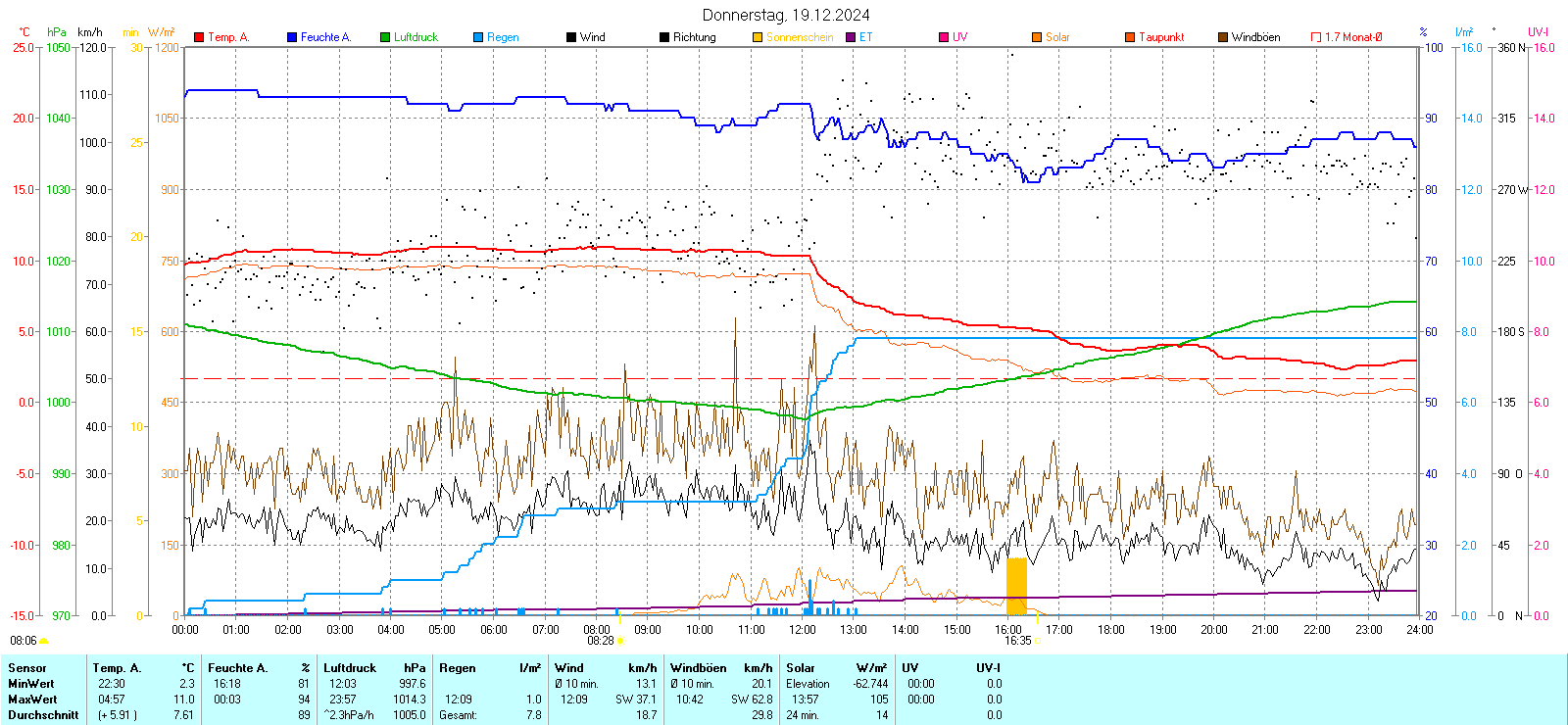Toggle the Taupunkt legend box

tap(1130, 37)
